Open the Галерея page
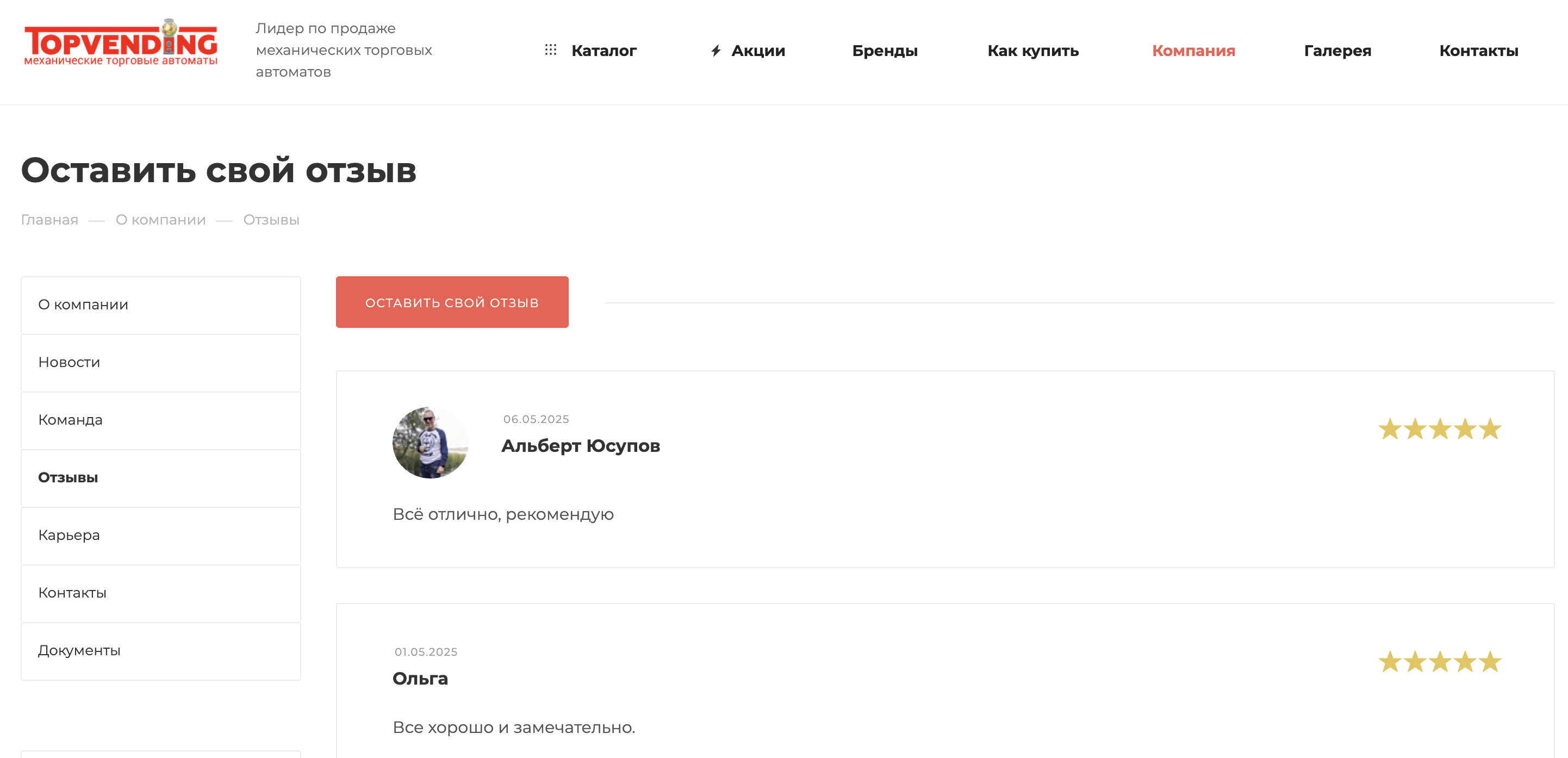The width and height of the screenshot is (1568, 758). (x=1337, y=51)
